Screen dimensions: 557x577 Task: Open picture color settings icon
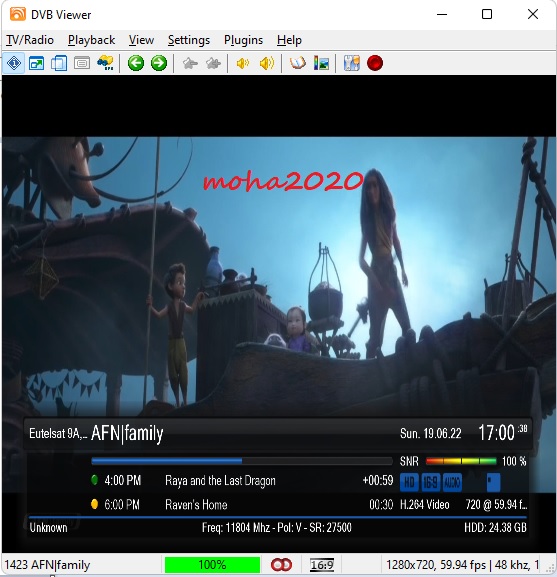click(321, 63)
